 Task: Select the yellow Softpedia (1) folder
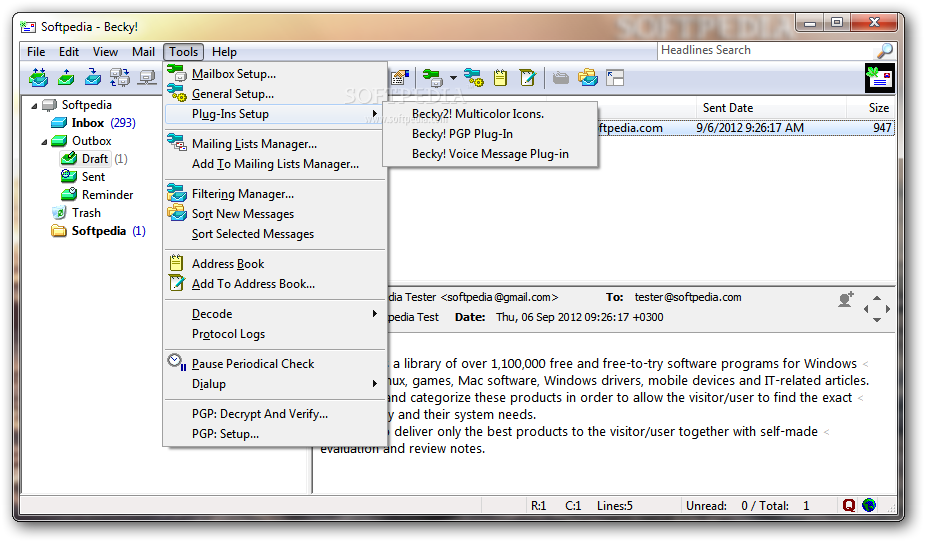pyautogui.click(x=99, y=231)
